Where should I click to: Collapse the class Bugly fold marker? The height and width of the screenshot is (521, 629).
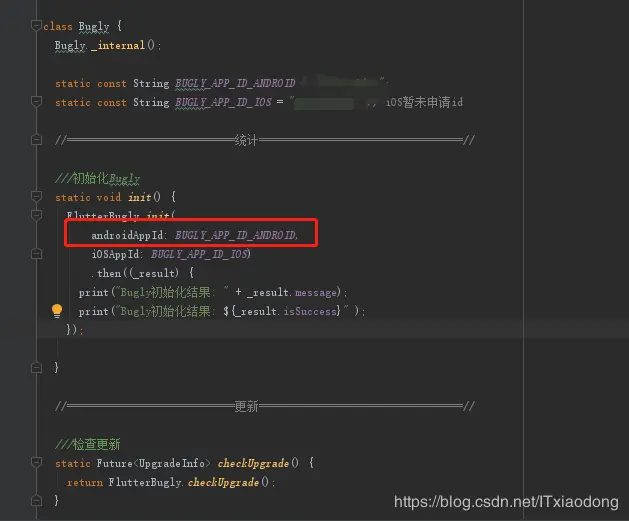pyautogui.click(x=36, y=26)
